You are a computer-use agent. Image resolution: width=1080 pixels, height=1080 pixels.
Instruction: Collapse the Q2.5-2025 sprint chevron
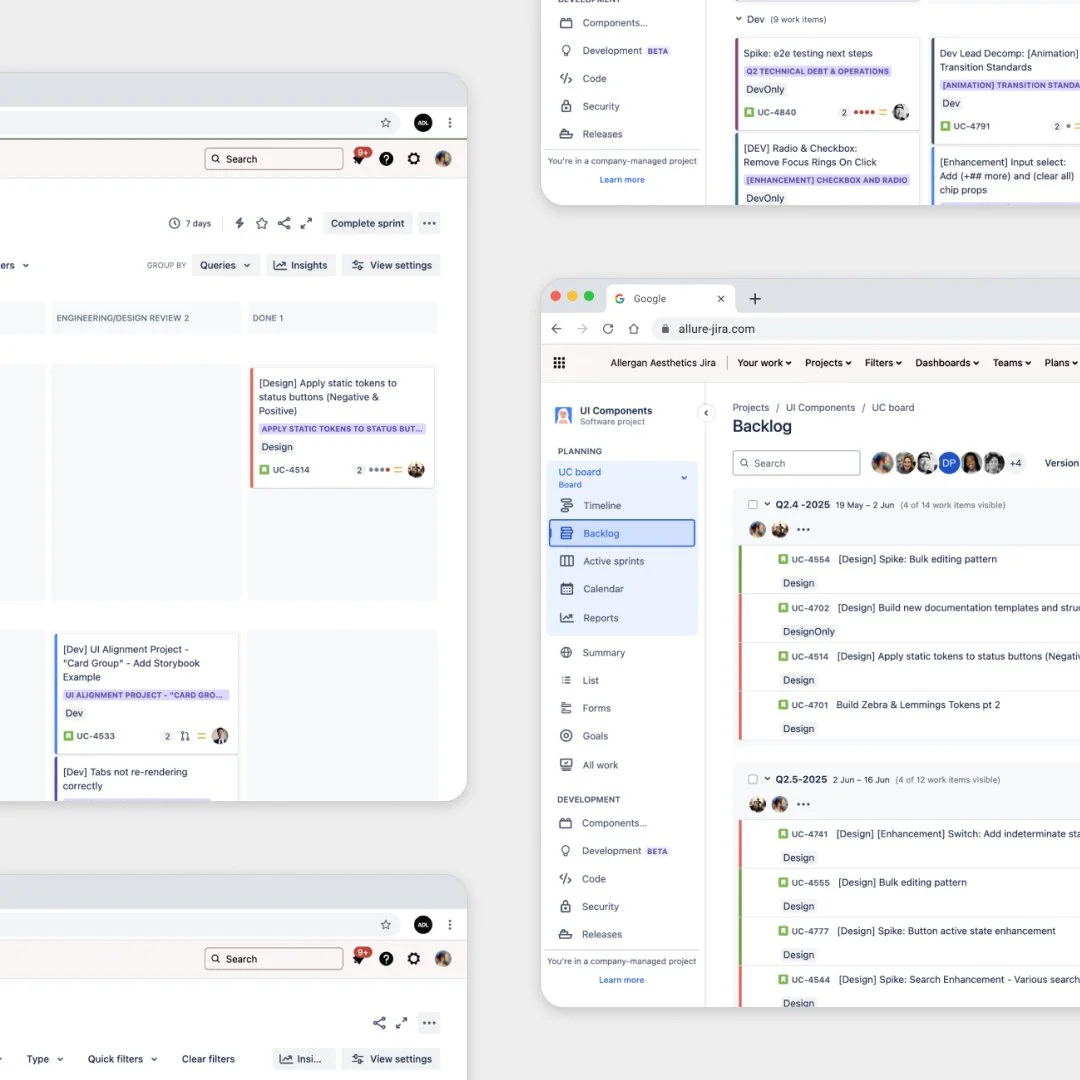[x=767, y=779]
